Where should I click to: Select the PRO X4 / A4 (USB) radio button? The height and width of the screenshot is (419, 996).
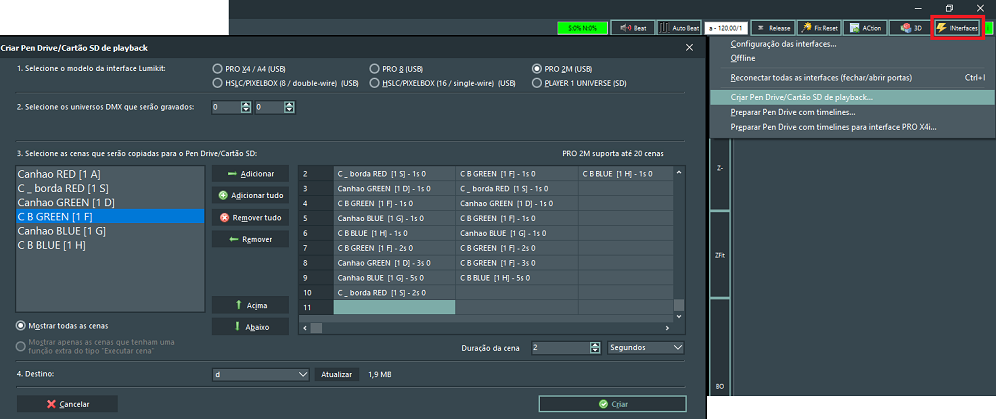[217, 69]
